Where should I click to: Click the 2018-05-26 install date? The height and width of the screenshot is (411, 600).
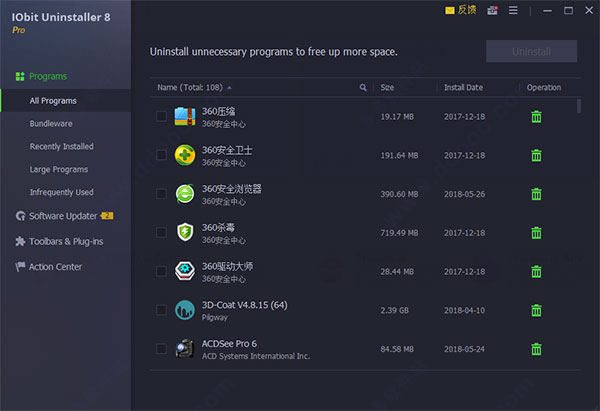pos(464,194)
